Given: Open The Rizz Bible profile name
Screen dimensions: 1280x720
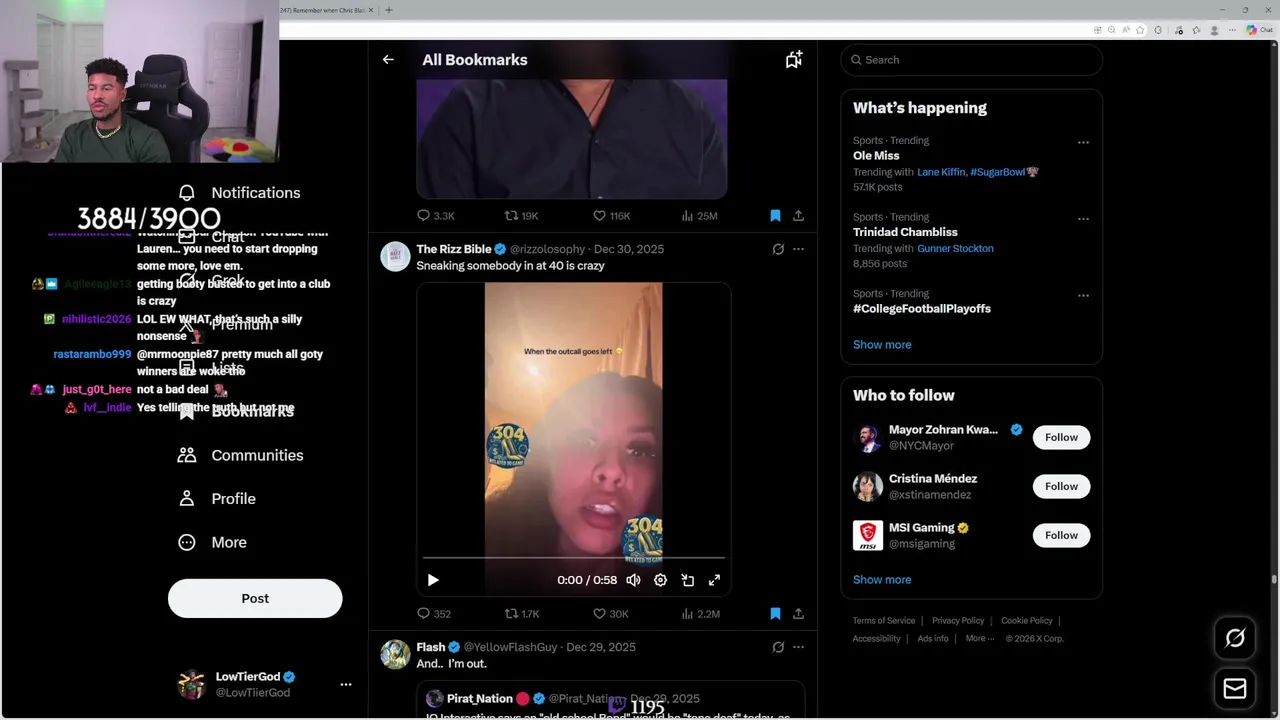Looking at the screenshot, I should (x=454, y=249).
